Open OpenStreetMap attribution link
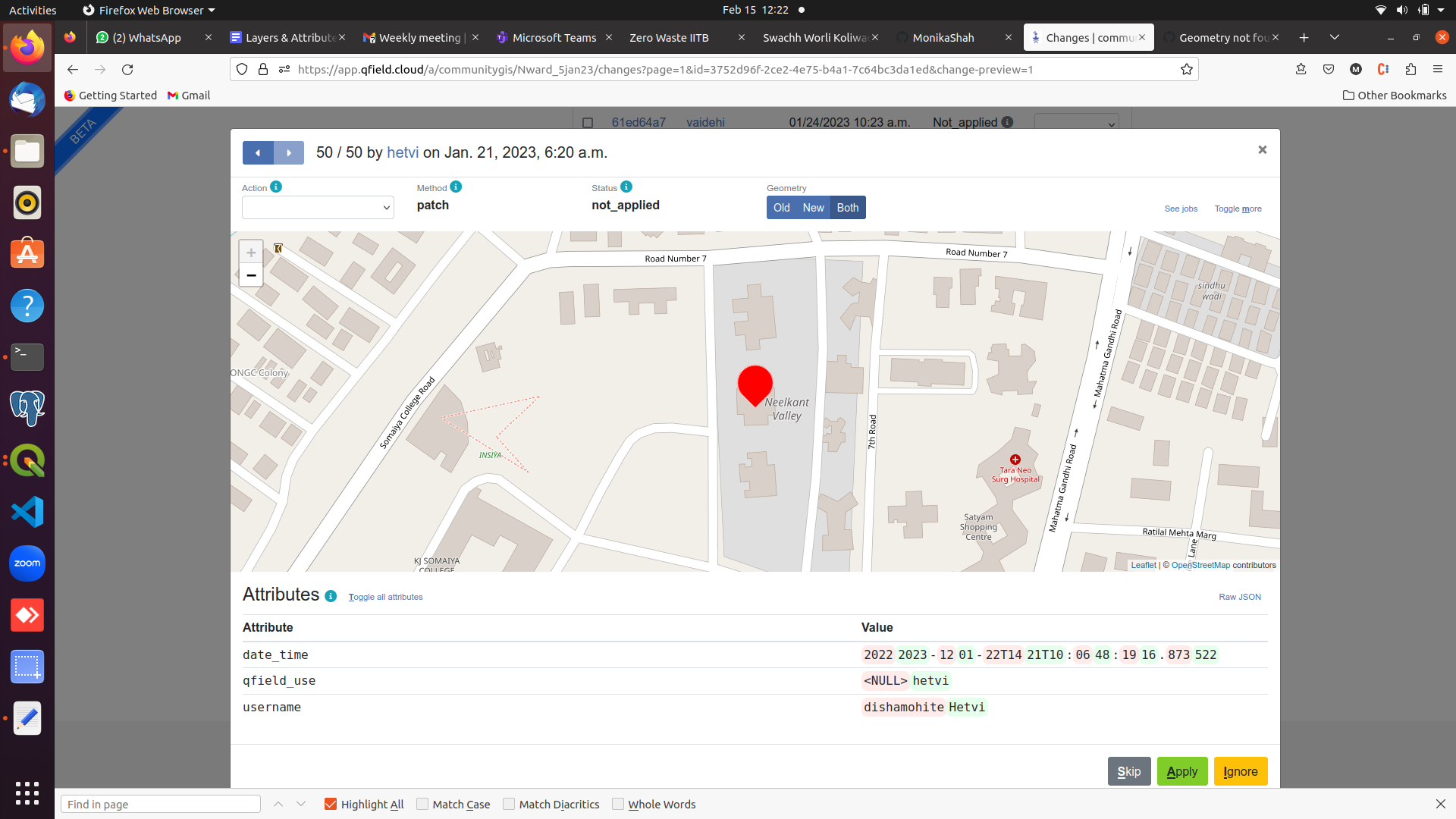Image resolution: width=1456 pixels, height=819 pixels. tap(1200, 565)
